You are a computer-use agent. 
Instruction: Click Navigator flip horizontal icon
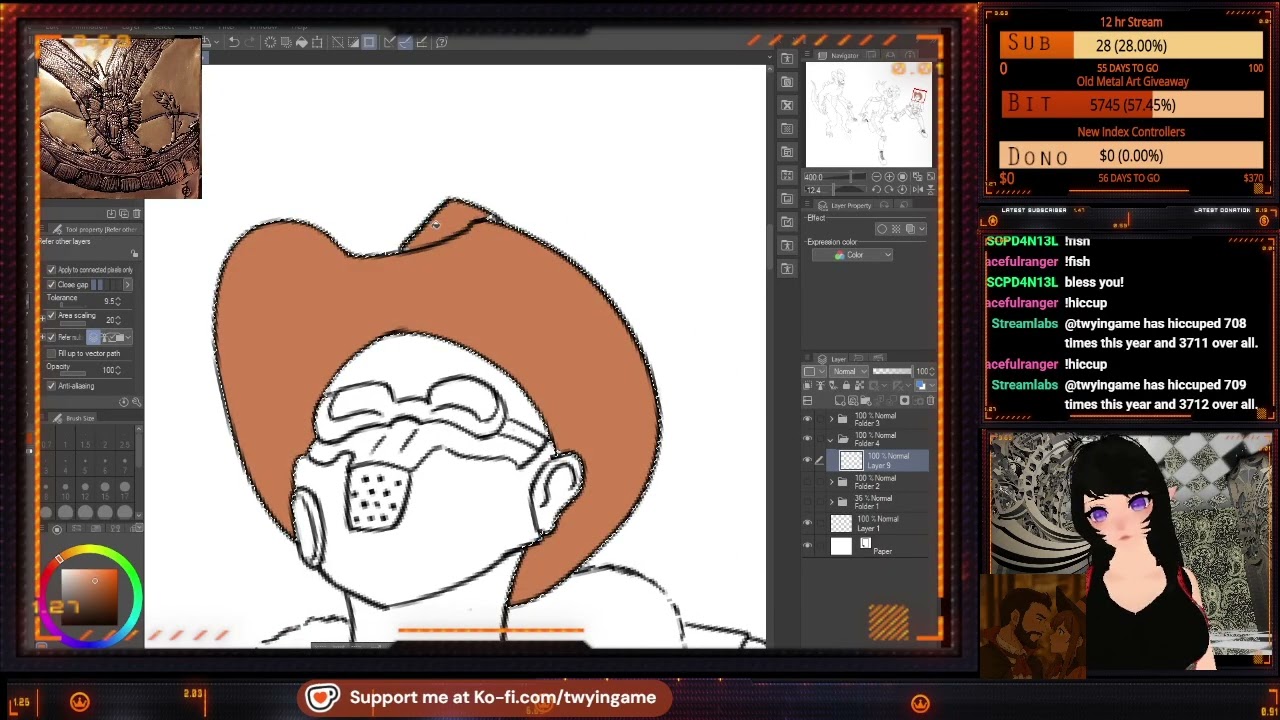coord(917,189)
